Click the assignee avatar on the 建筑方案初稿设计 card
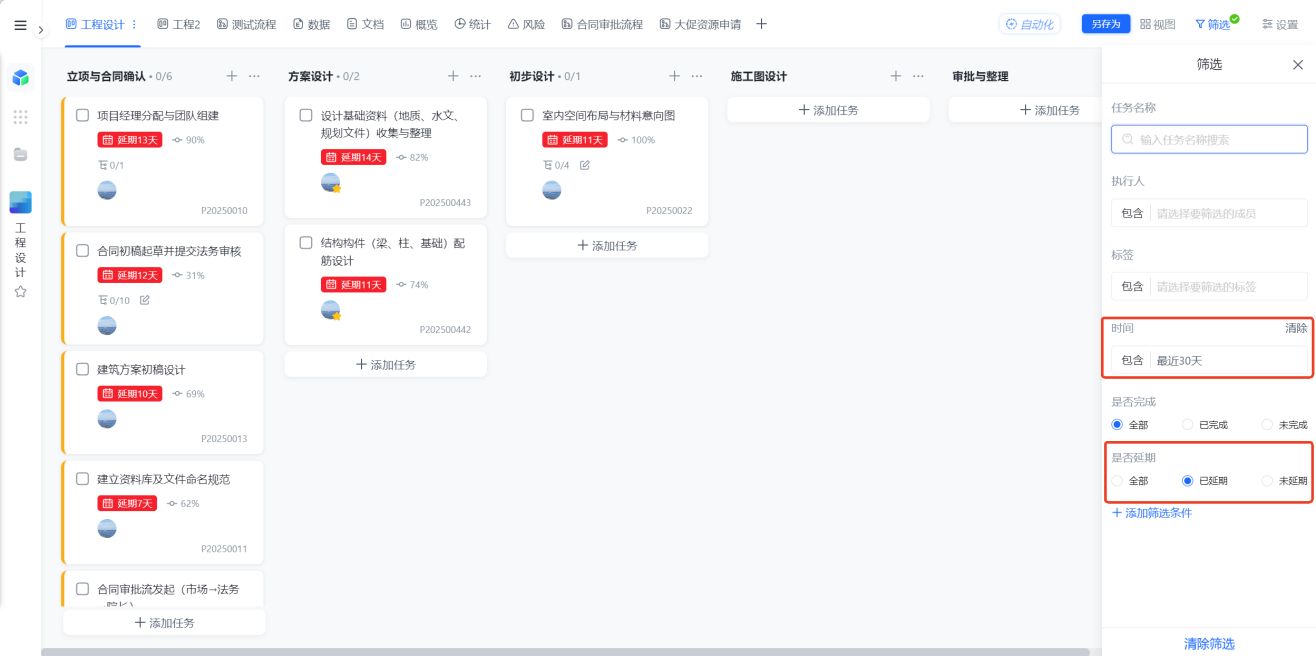The width and height of the screenshot is (1316, 656). pos(107,419)
